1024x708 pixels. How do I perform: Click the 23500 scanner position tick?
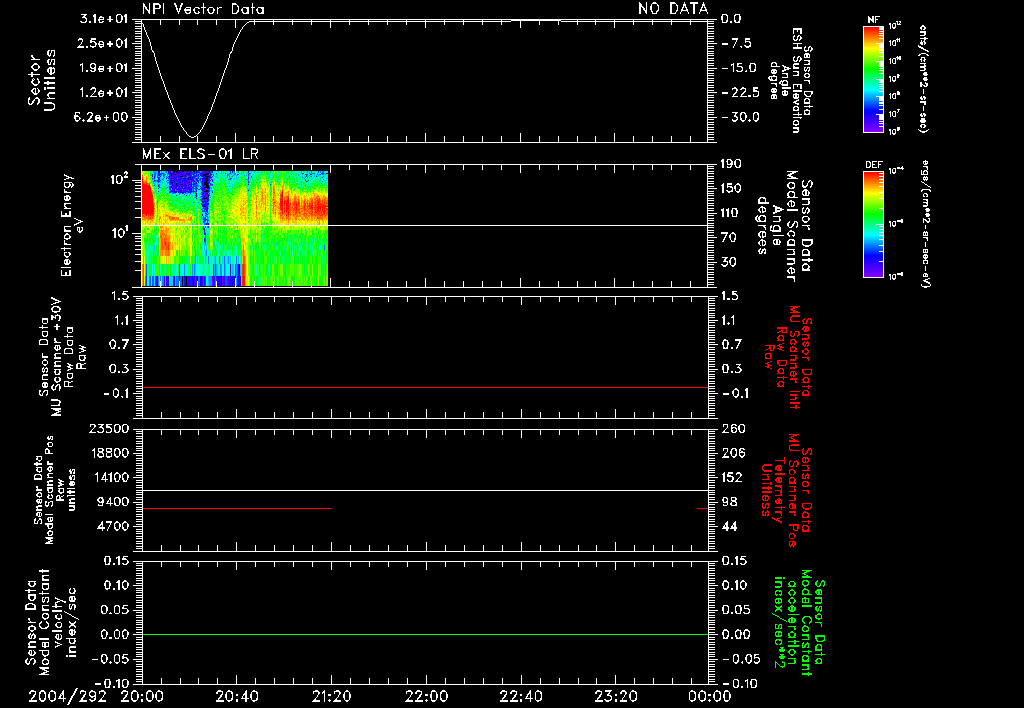tap(109, 428)
